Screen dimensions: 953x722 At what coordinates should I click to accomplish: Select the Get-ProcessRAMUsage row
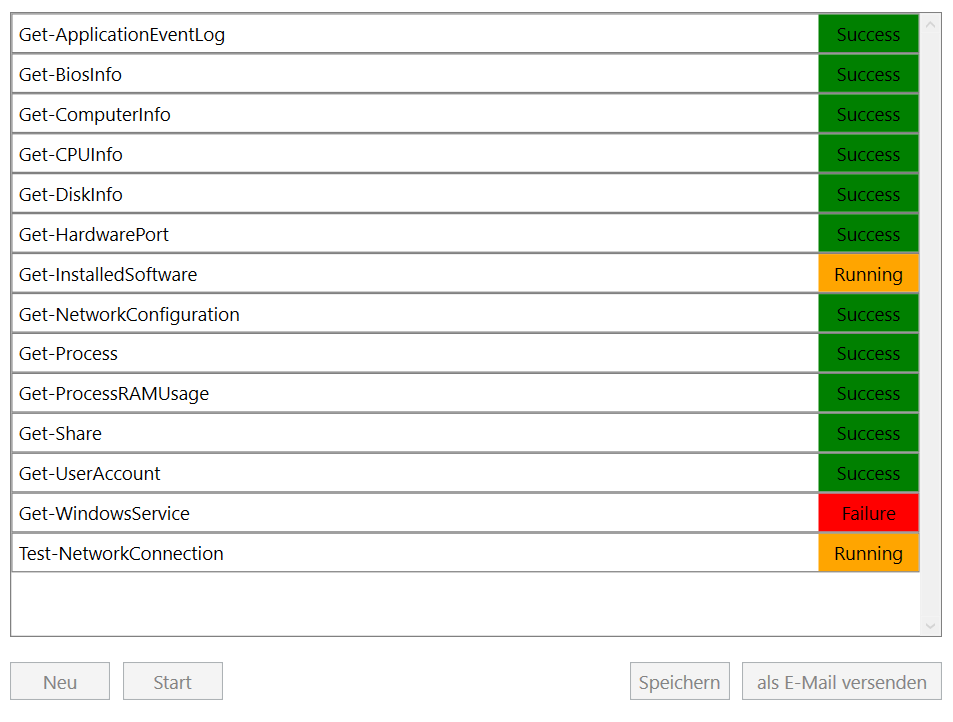pos(465,394)
